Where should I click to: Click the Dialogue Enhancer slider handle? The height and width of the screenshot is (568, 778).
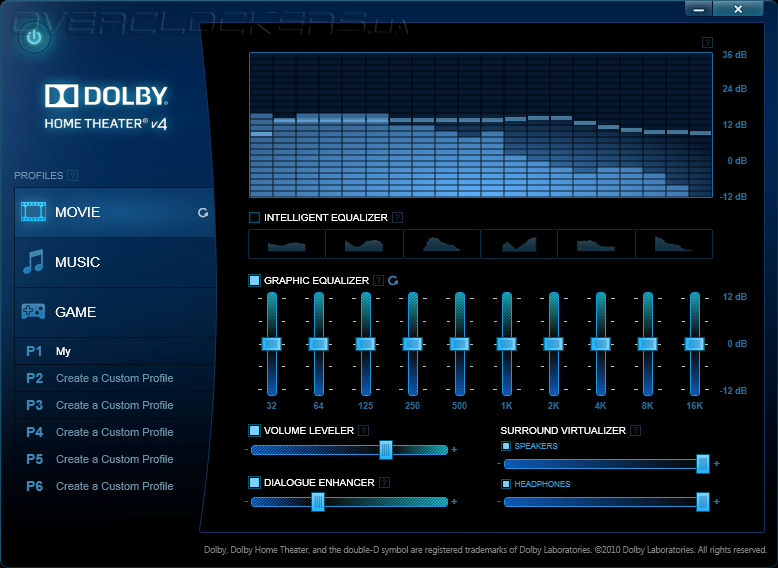coord(318,502)
